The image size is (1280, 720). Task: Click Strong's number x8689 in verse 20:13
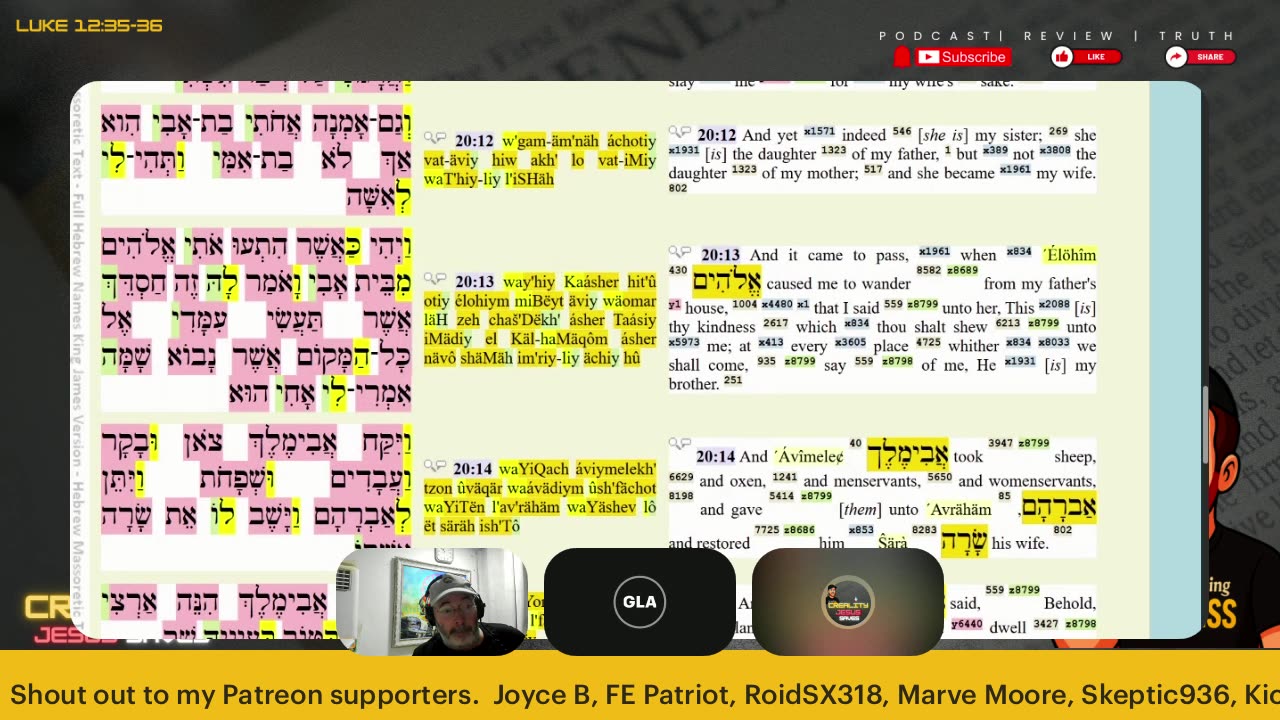coord(963,270)
